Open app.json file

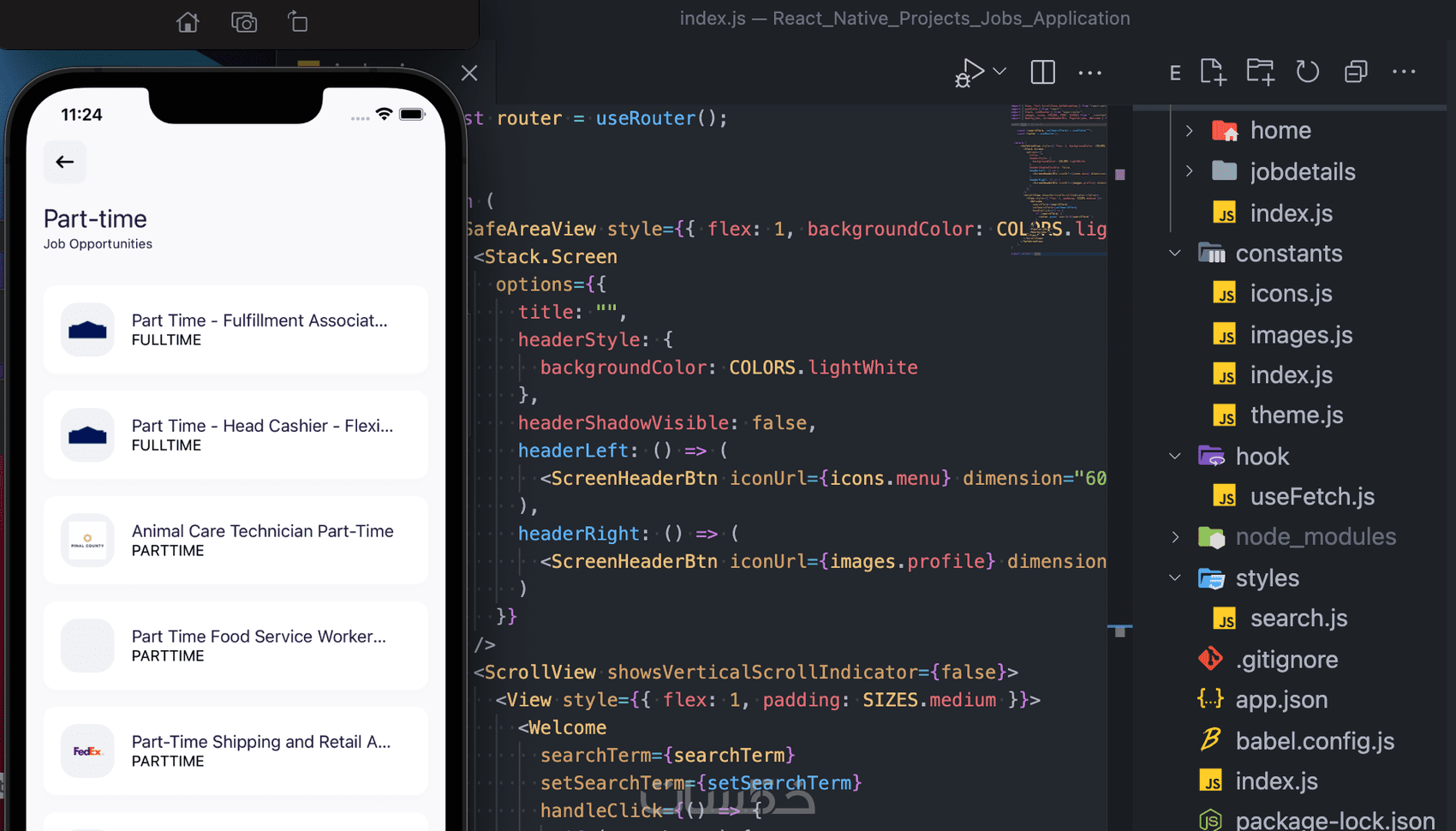1281,700
